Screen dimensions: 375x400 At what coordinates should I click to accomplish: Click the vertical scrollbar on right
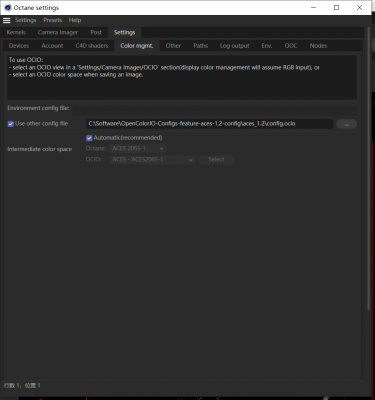[368, 168]
